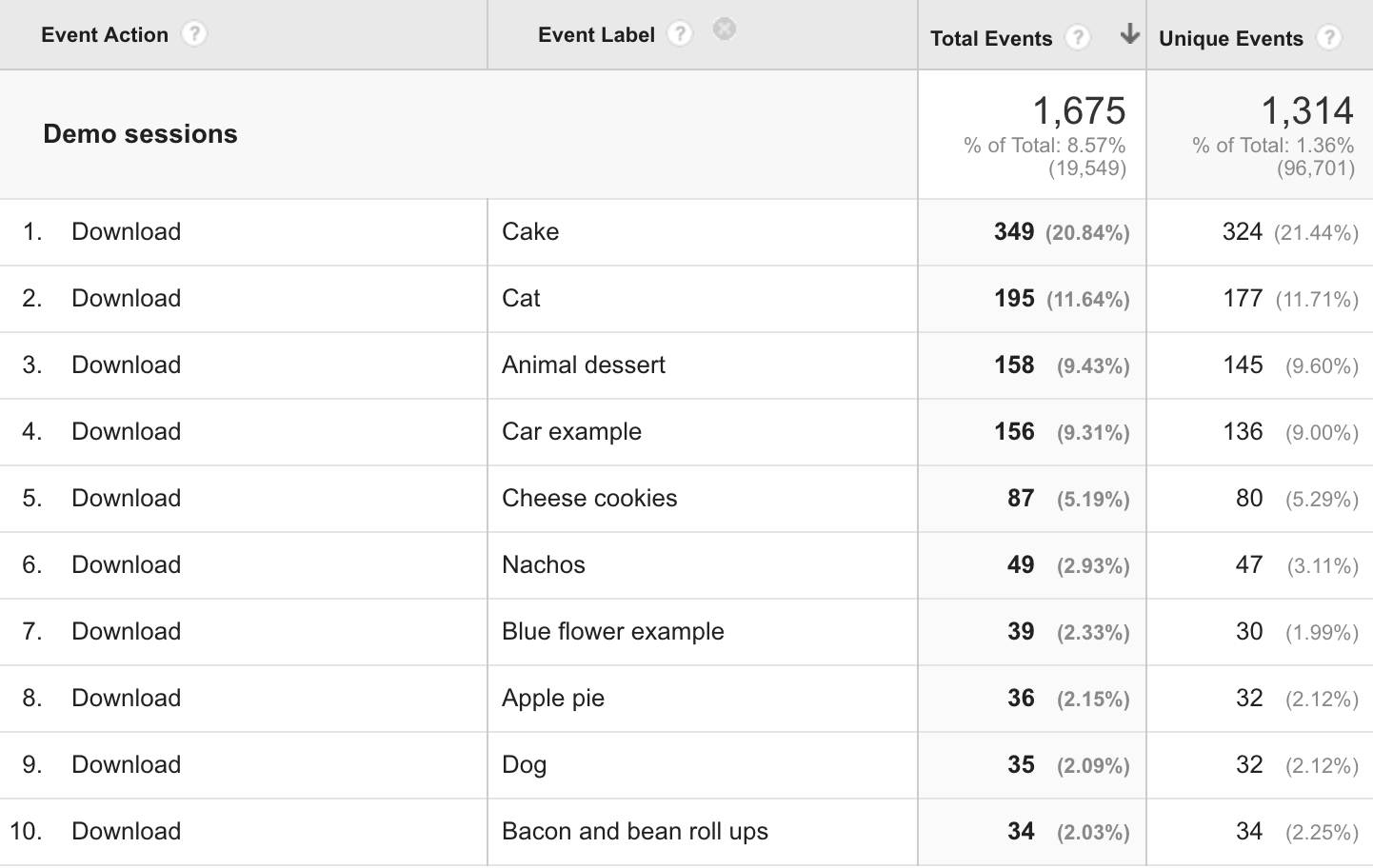This screenshot has height=868, width=1373.
Task: Click the Blue flower example label
Action: [612, 632]
